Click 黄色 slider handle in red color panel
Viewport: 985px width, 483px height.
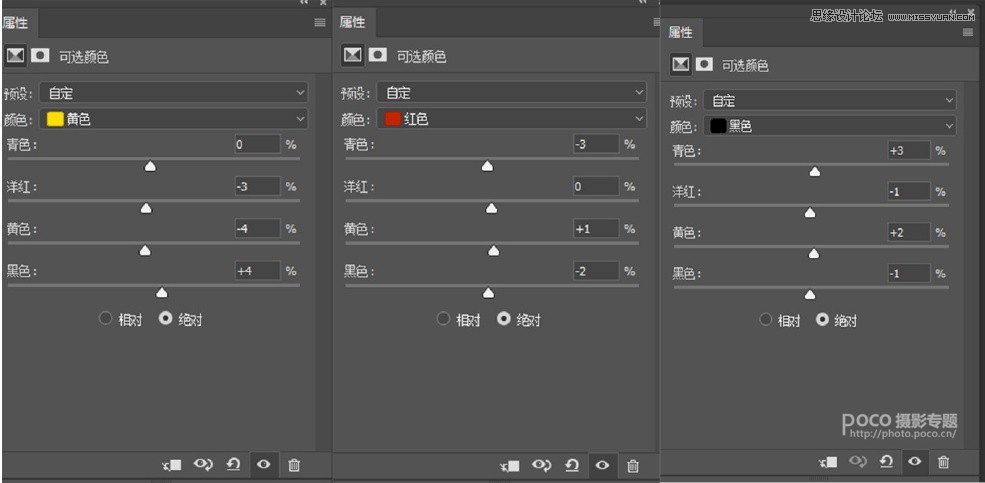494,251
